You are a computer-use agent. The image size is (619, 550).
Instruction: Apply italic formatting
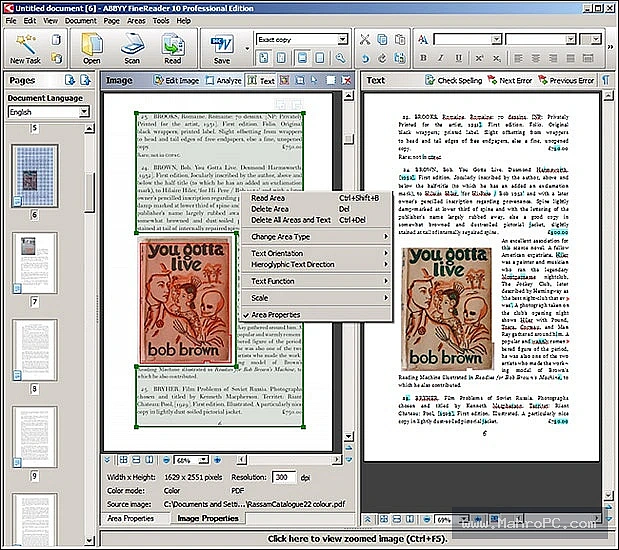[441, 58]
